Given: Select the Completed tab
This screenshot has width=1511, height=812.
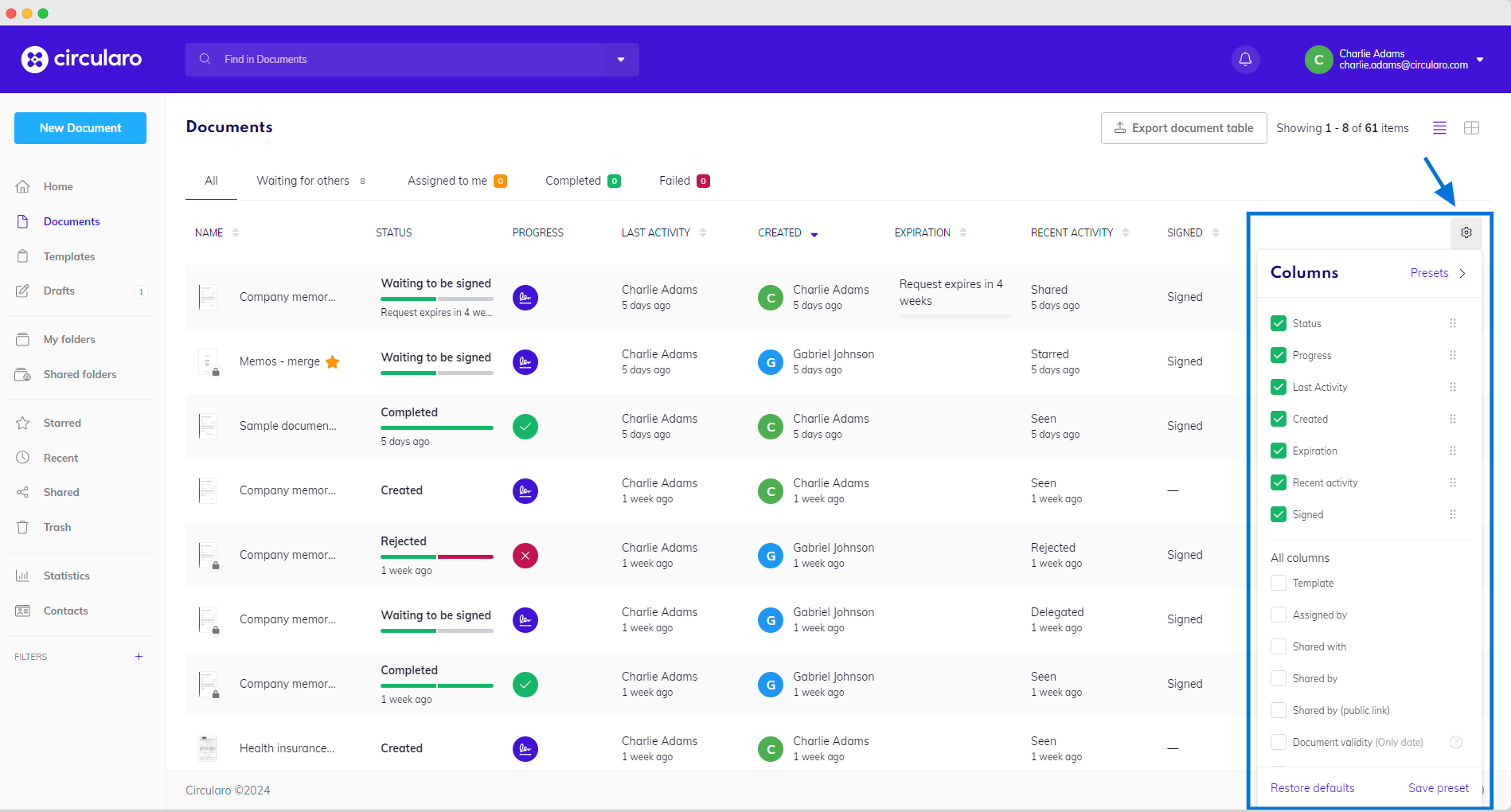Looking at the screenshot, I should tap(573, 181).
